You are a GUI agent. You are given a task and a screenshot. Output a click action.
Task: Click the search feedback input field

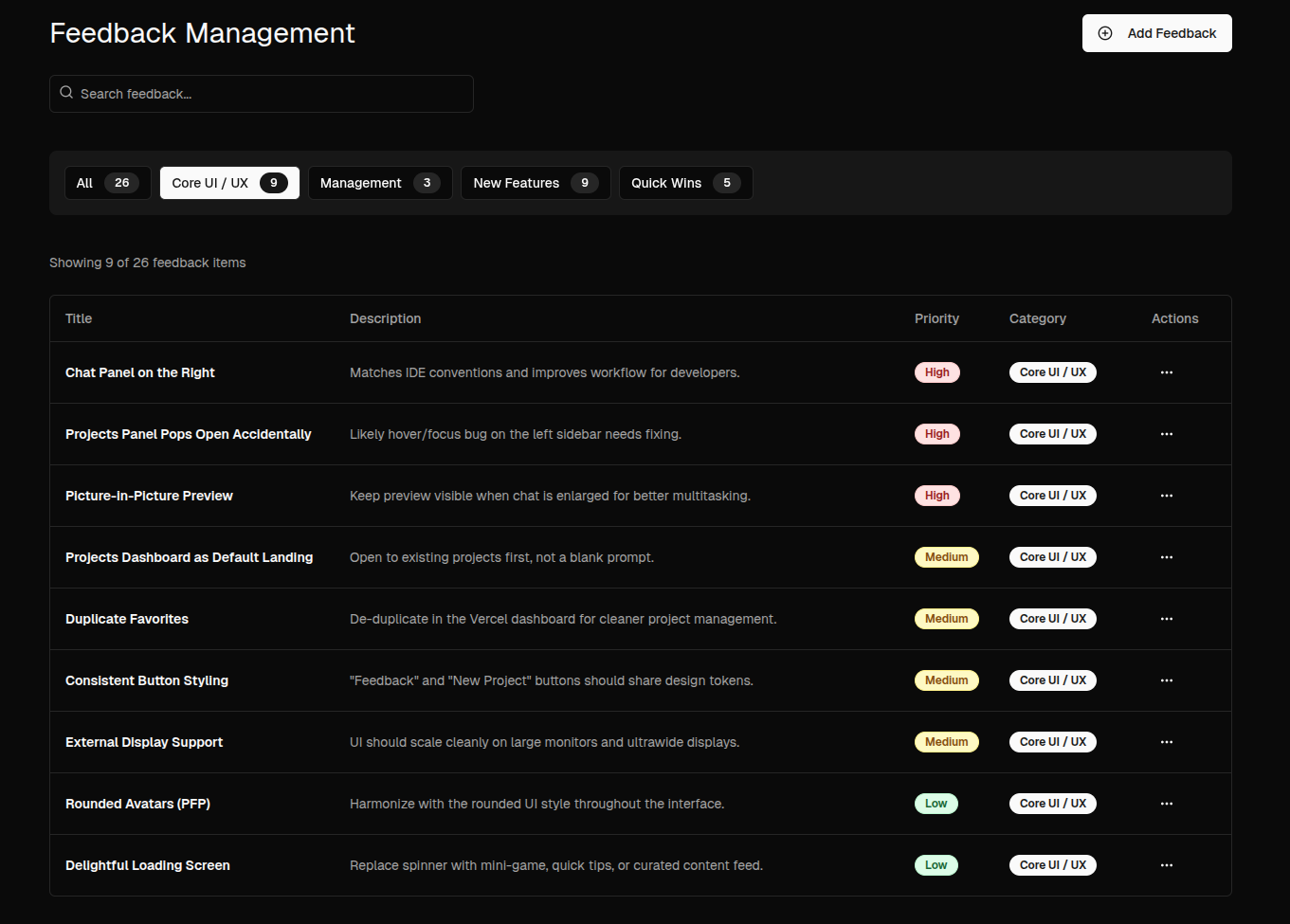click(261, 93)
